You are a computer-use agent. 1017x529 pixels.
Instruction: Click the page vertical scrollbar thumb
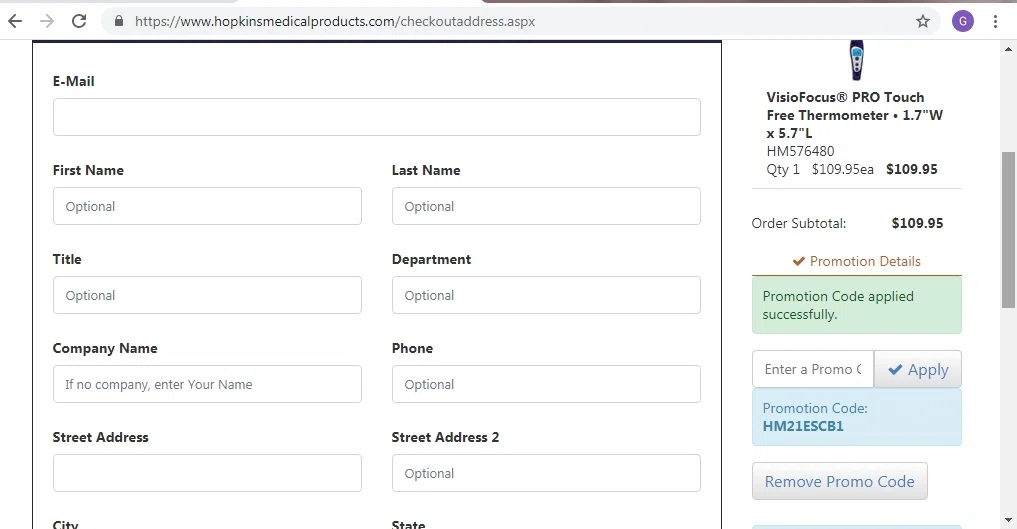click(1009, 229)
